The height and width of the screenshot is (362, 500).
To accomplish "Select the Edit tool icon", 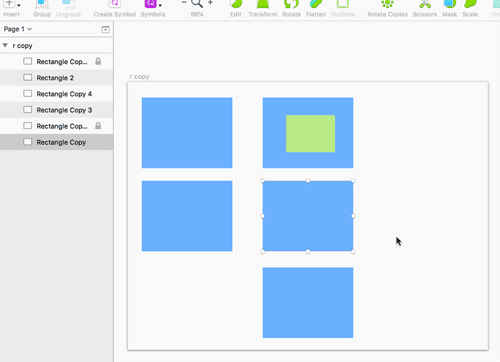I will tap(236, 4).
